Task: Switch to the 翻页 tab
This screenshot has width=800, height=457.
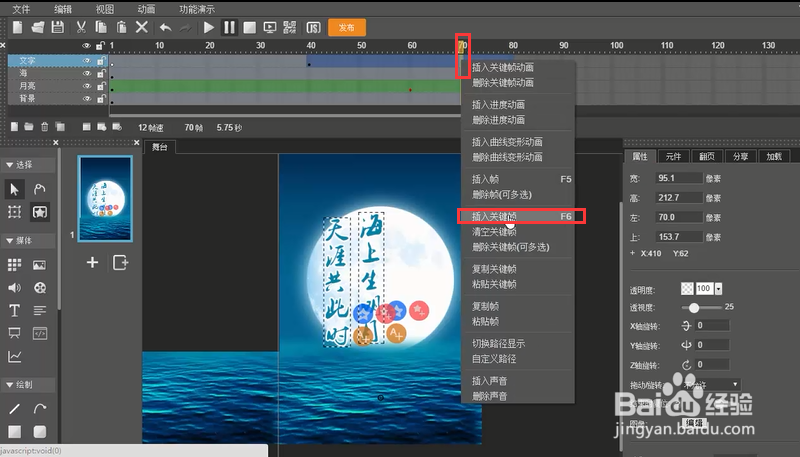Action: [x=707, y=157]
